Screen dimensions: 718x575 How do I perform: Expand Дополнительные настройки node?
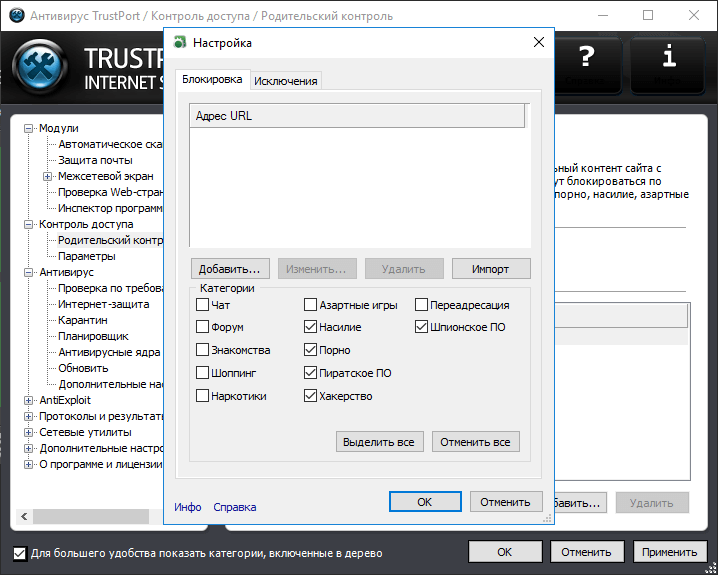coord(28,448)
